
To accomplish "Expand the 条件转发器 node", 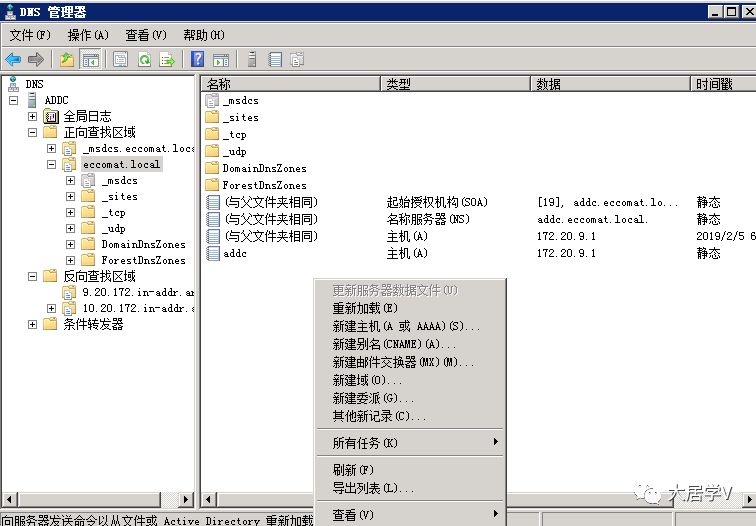I will pos(32,324).
